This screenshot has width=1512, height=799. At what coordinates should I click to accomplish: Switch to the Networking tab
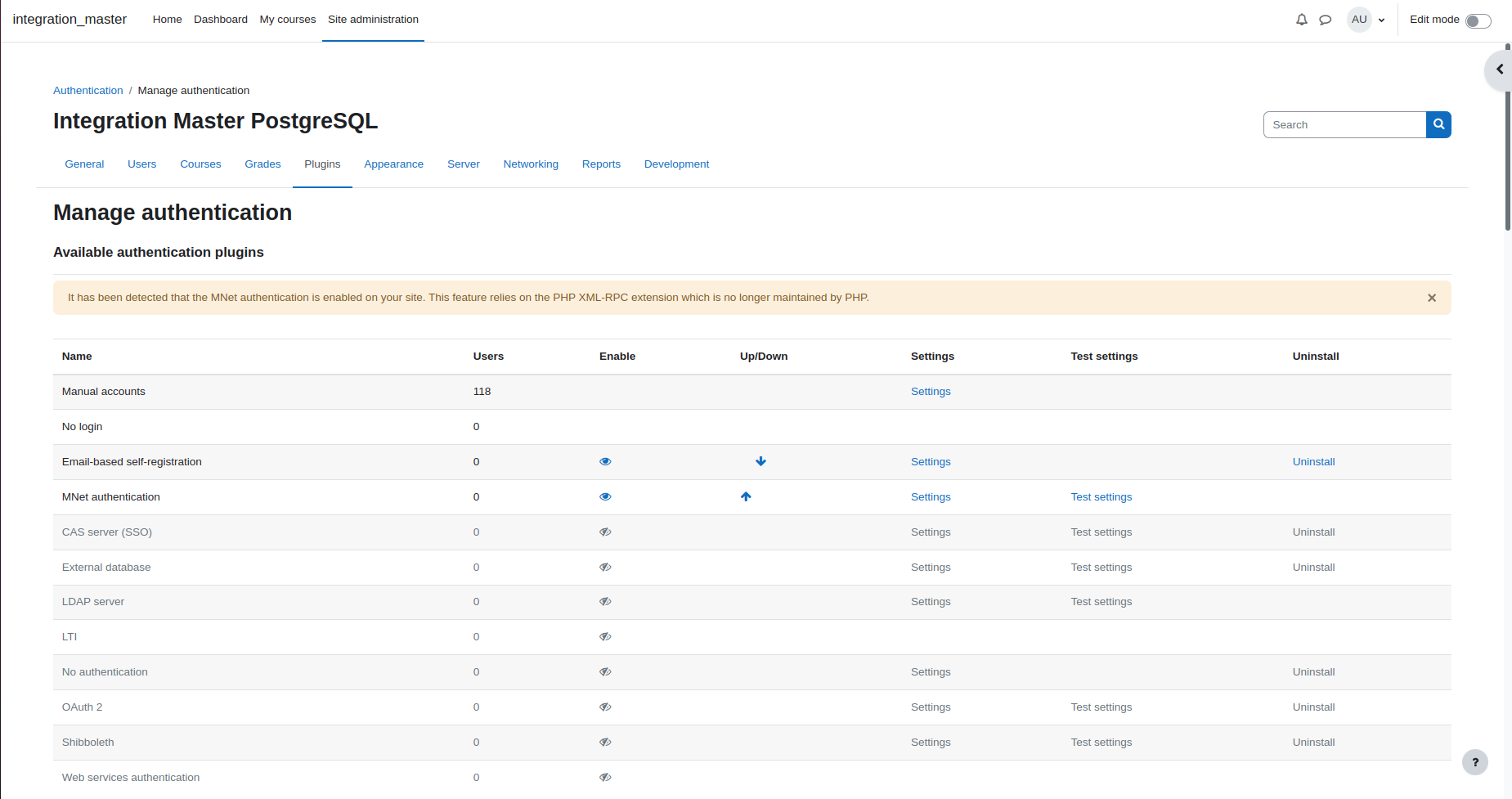pos(531,164)
